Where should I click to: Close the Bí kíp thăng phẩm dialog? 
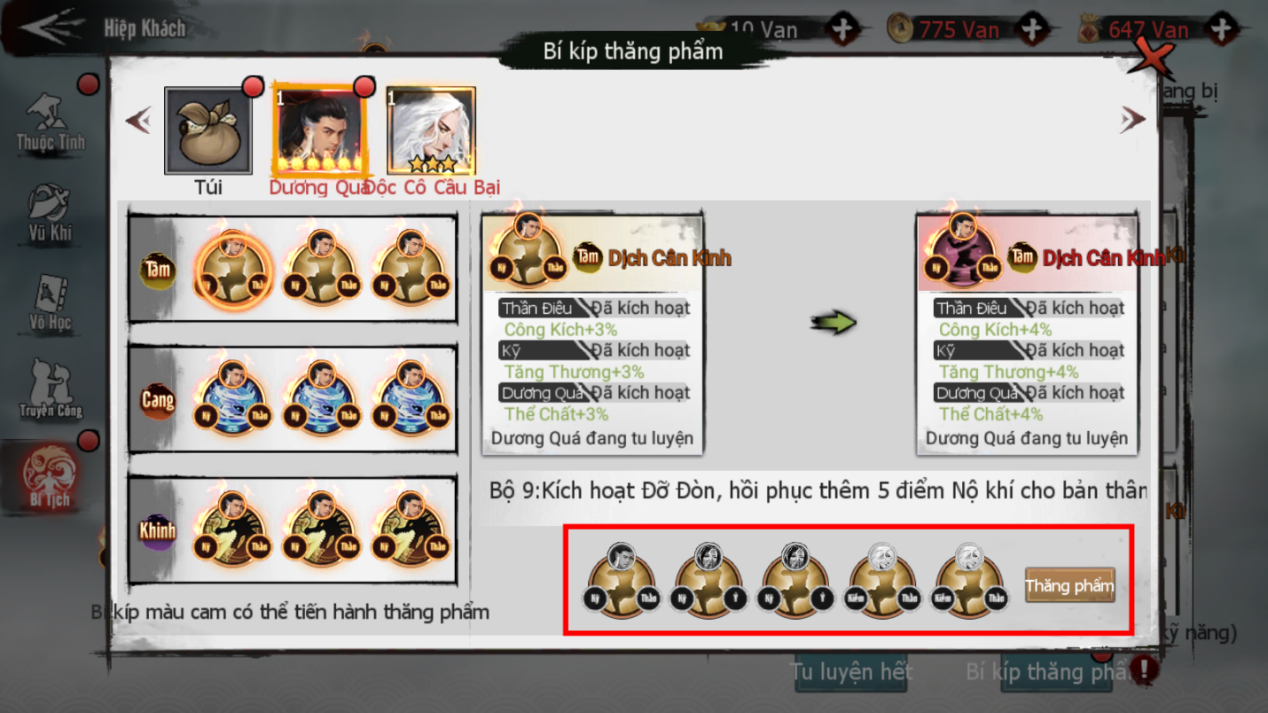point(1151,60)
